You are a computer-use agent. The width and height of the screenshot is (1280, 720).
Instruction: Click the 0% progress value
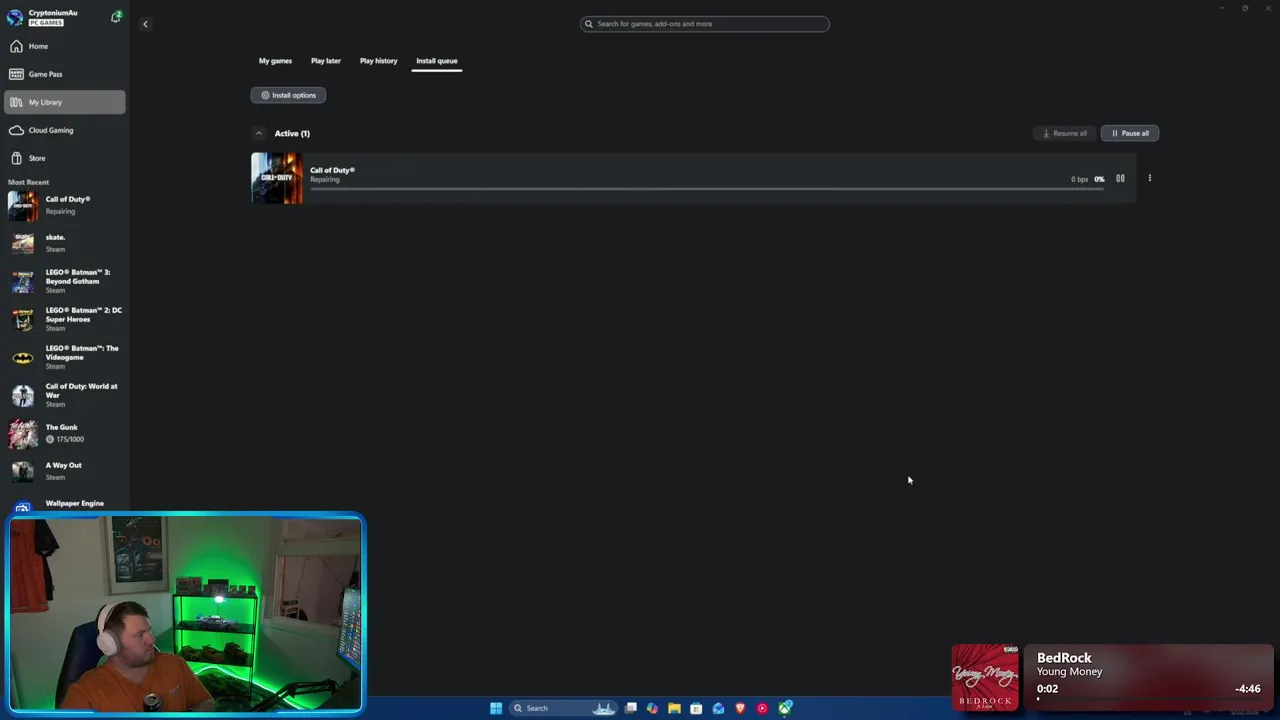tap(1099, 179)
